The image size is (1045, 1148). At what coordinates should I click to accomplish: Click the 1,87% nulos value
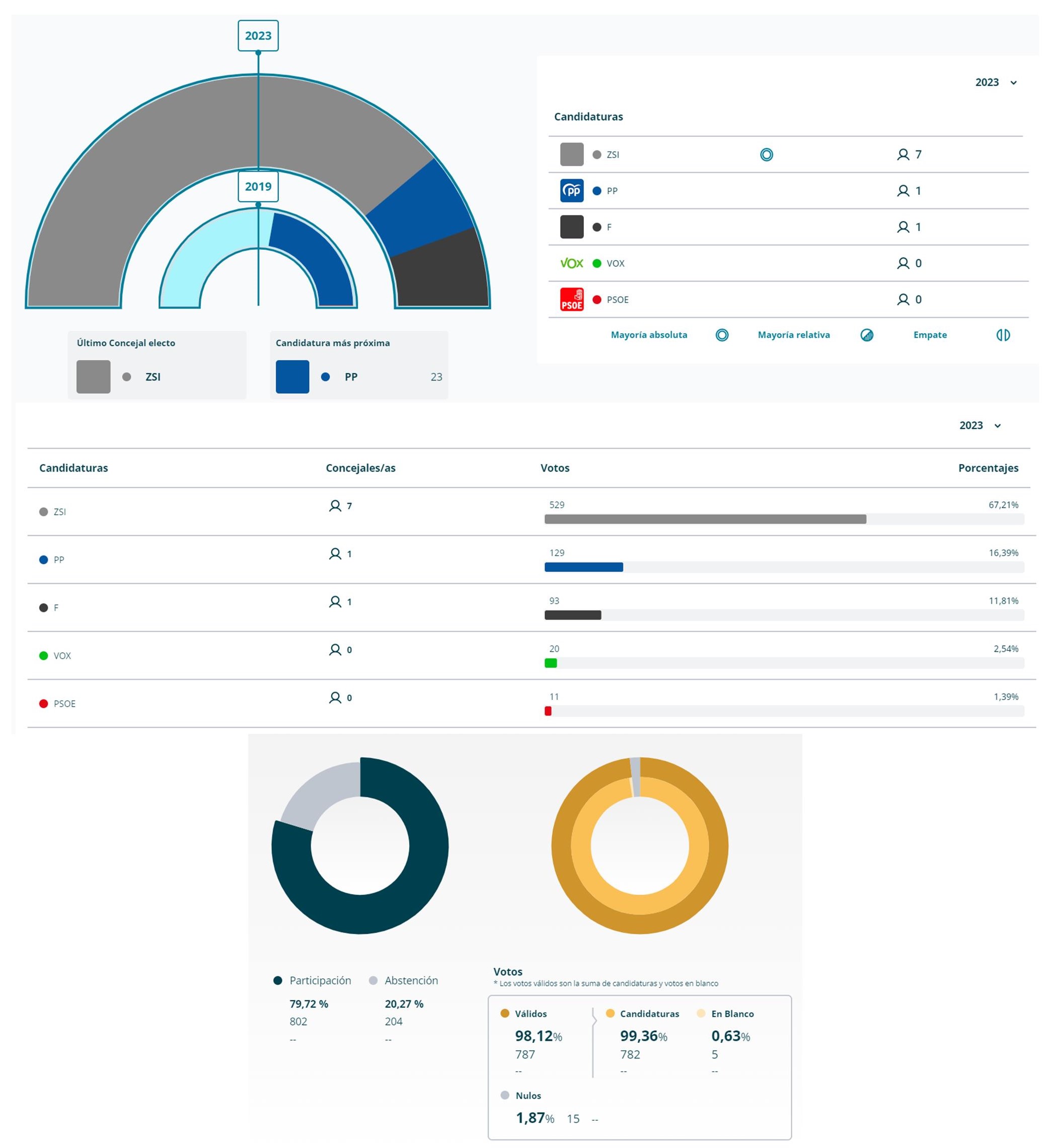coord(535,1118)
